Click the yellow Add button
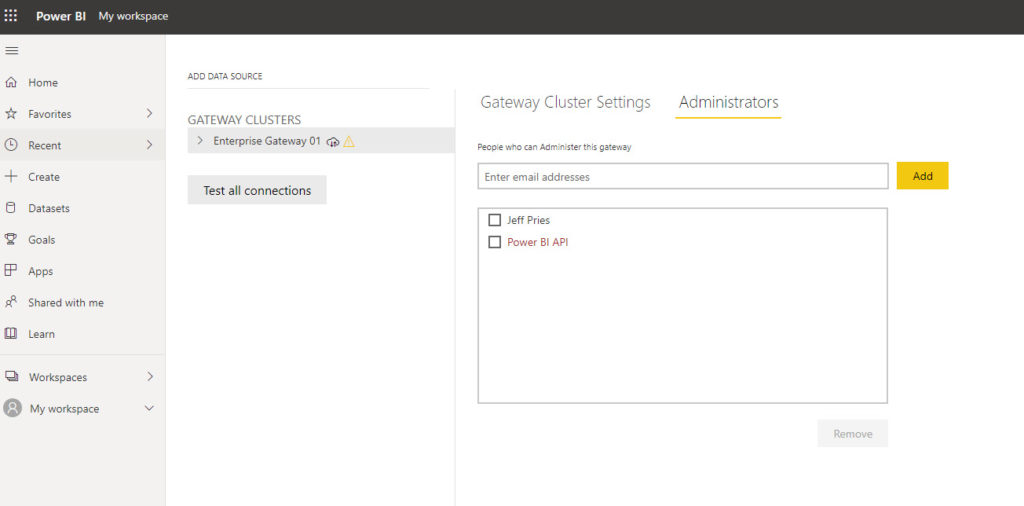This screenshot has width=1024, height=506. [x=922, y=176]
